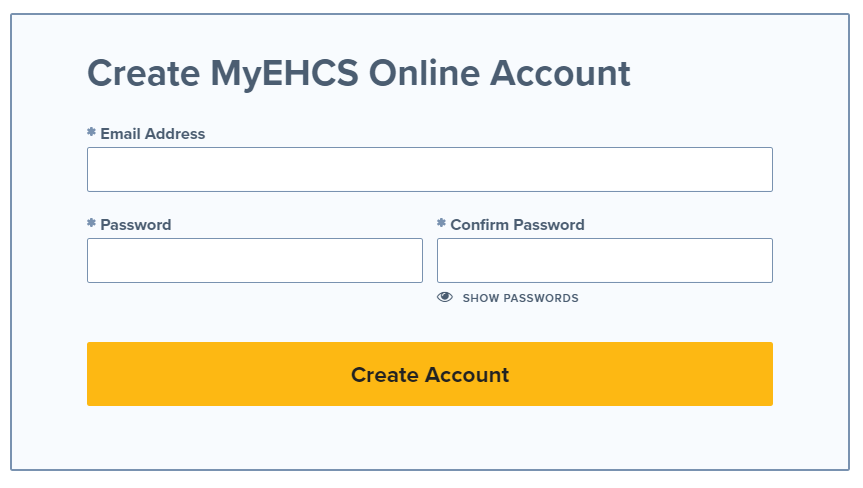This screenshot has width=863, height=488.
Task: Click the required asterisk beside Email Address
Action: tap(91, 132)
